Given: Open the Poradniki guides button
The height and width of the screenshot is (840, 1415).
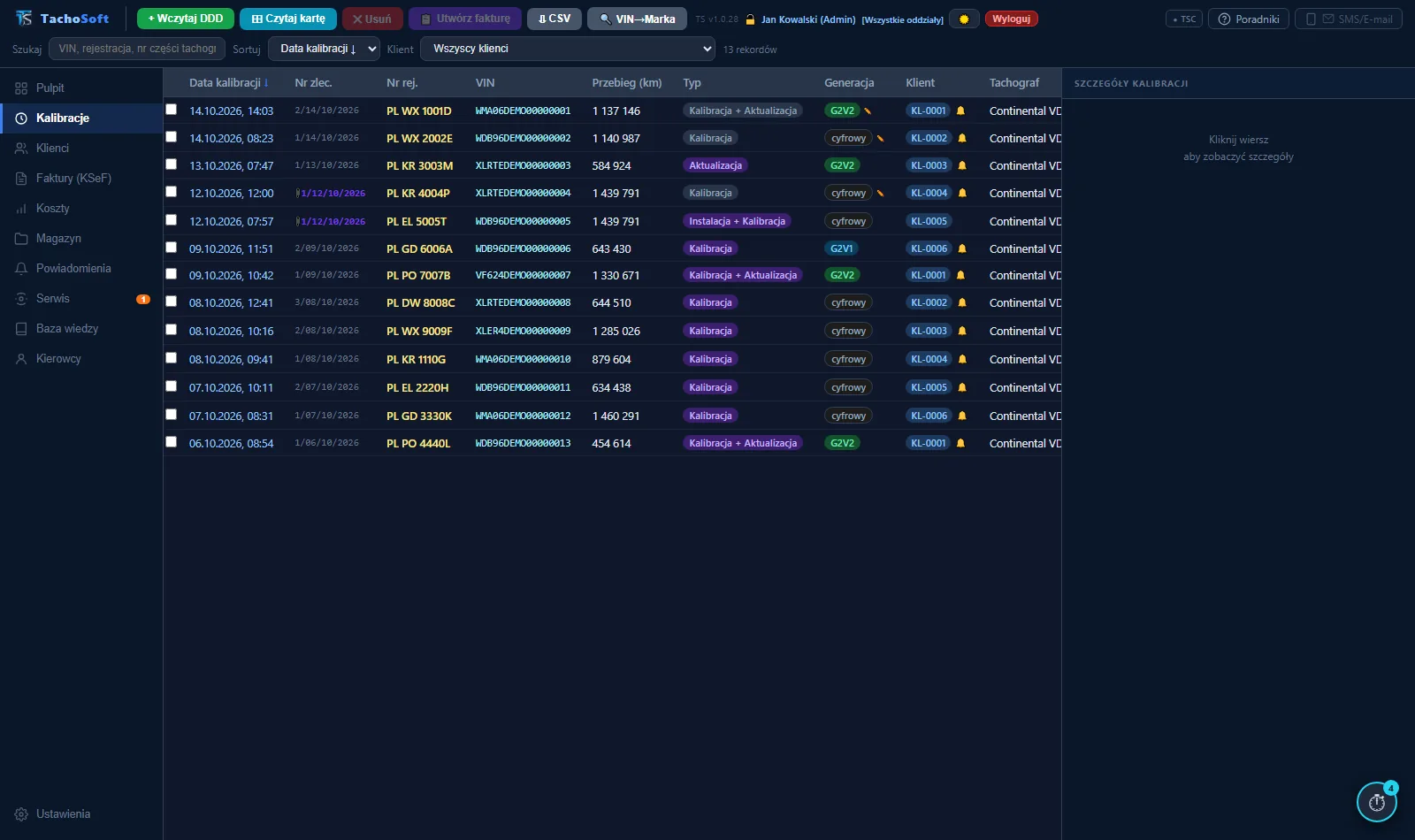Looking at the screenshot, I should click(1249, 19).
